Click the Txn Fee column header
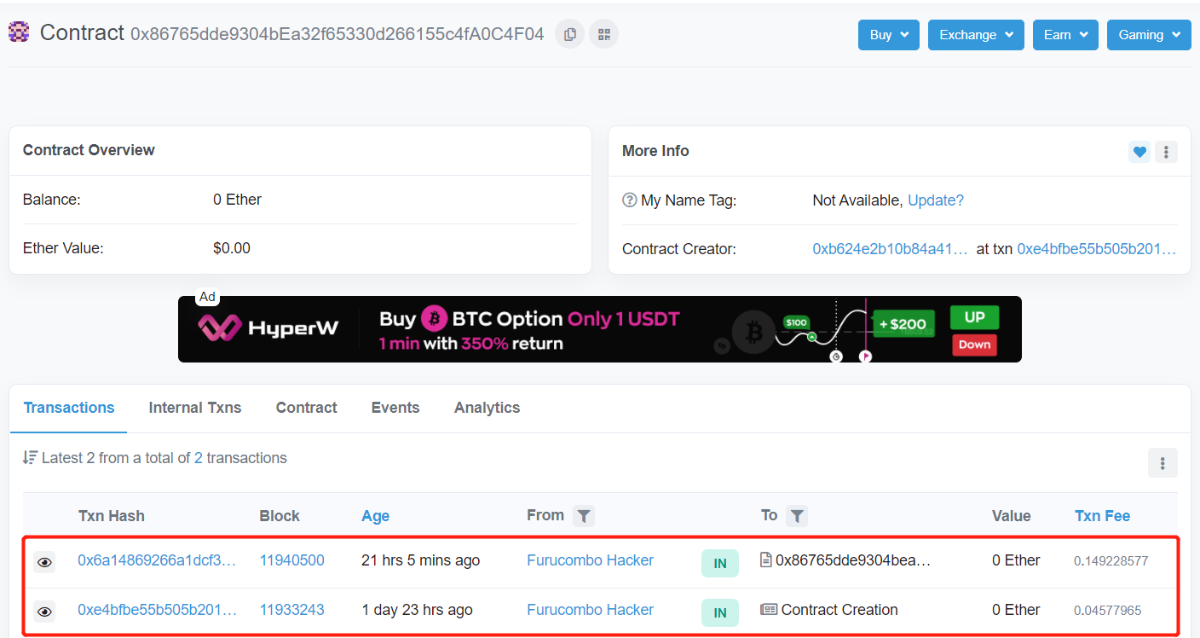 click(1102, 516)
